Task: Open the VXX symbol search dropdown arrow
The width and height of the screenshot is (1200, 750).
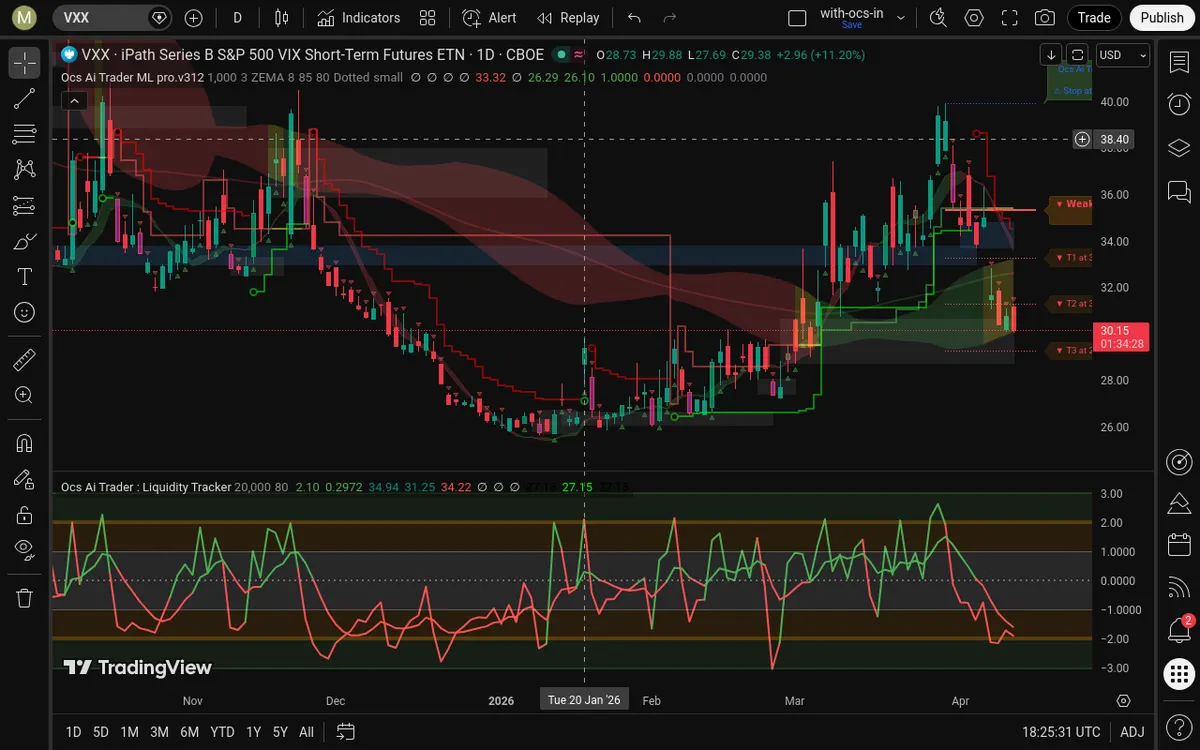Action: (x=159, y=18)
